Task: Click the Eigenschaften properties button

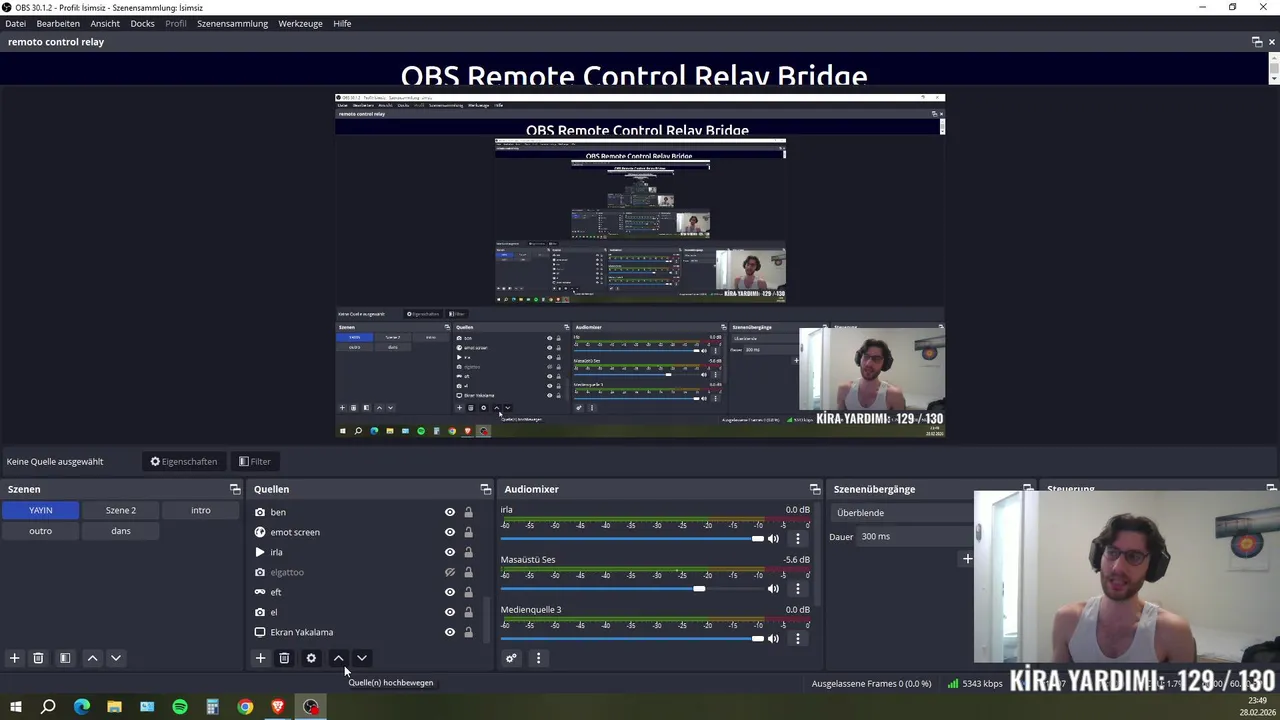Action: (184, 462)
